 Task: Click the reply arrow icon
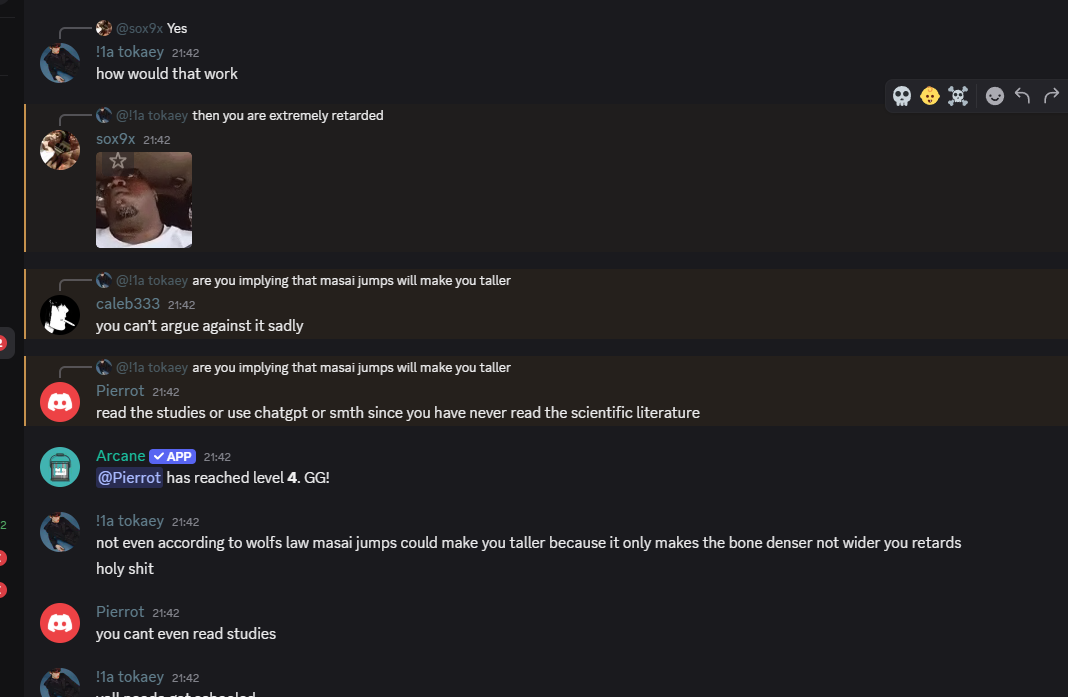pyautogui.click(x=1022, y=96)
